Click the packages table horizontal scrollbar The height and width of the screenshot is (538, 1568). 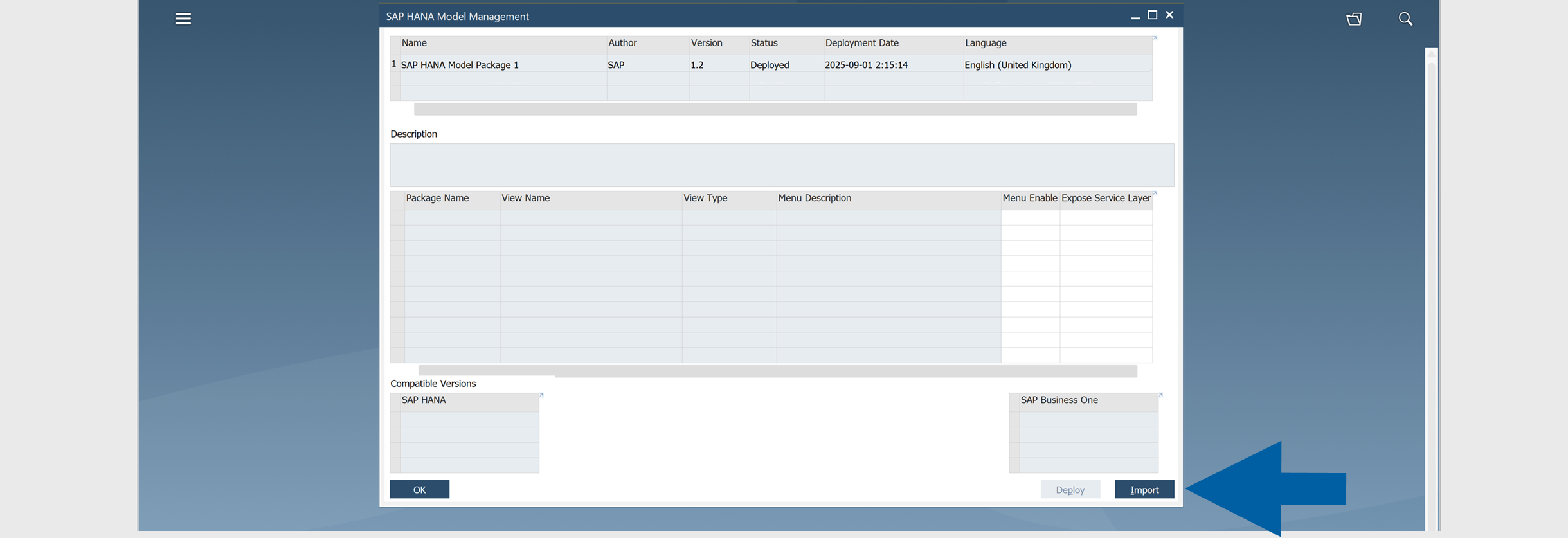tap(775, 110)
